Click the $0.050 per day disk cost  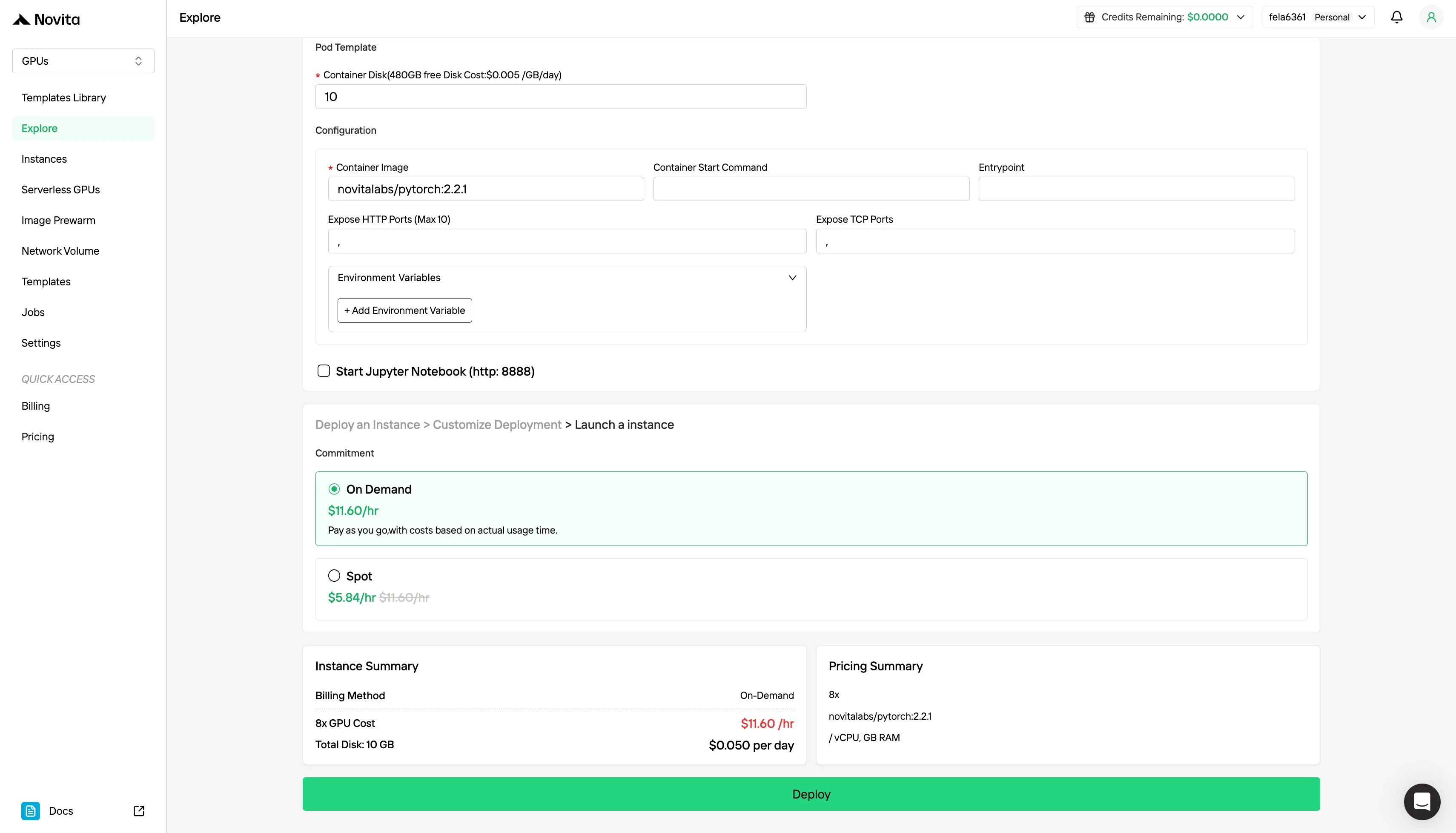pyautogui.click(x=751, y=745)
